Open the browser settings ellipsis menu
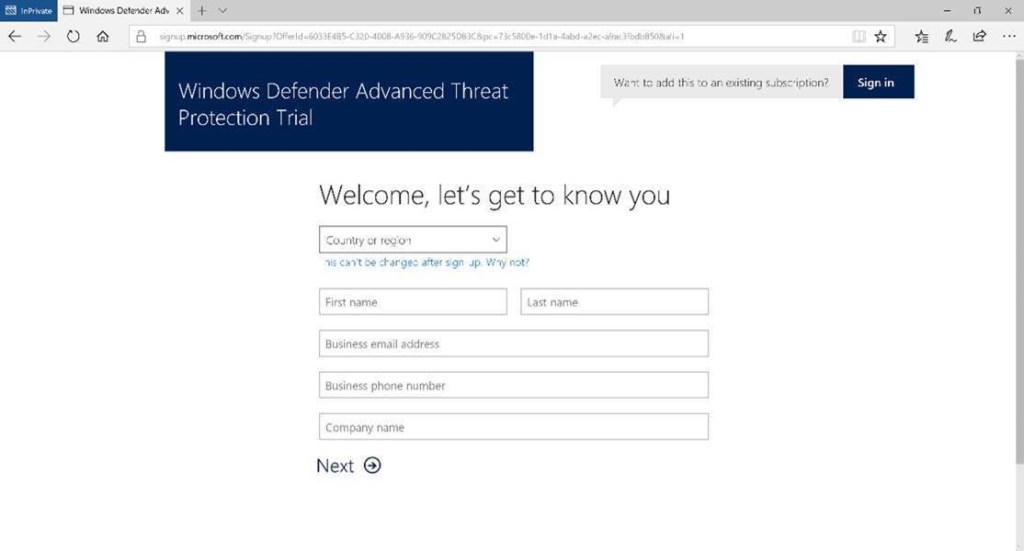 pos(1009,37)
